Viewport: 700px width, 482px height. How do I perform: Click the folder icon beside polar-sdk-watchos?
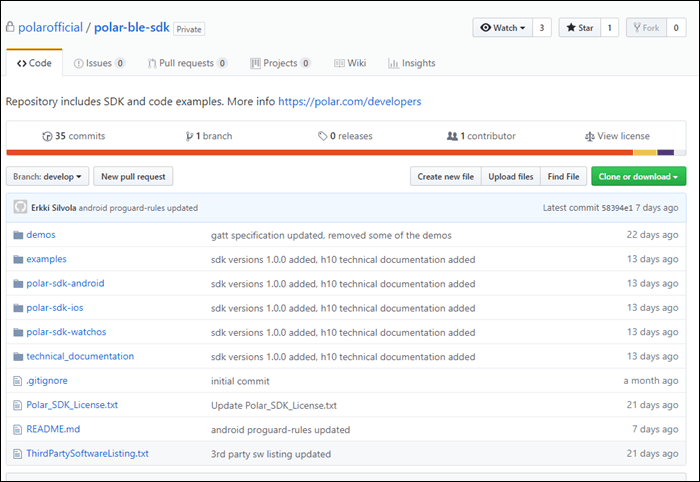pyautogui.click(x=18, y=332)
